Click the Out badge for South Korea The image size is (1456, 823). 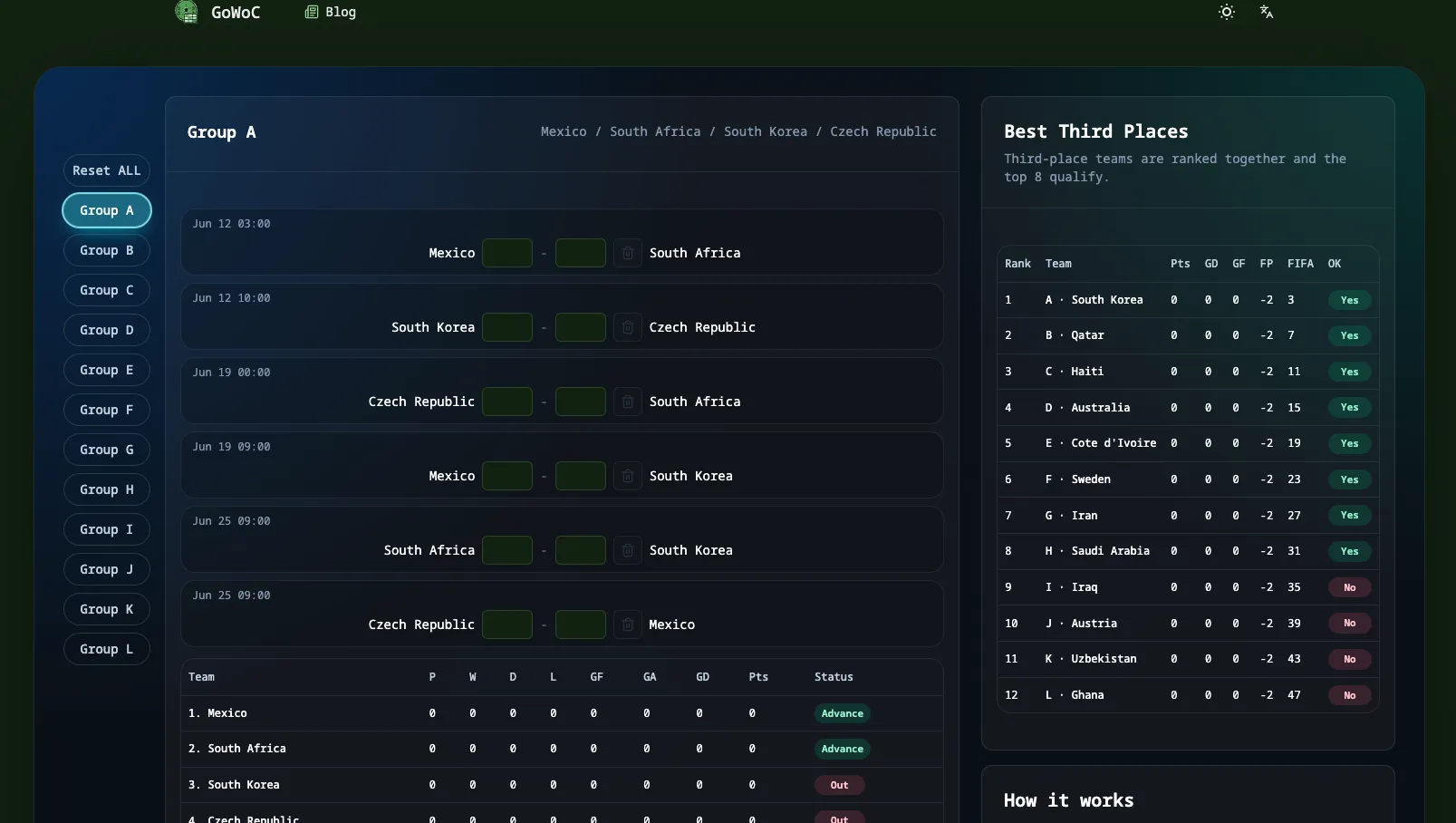(840, 785)
